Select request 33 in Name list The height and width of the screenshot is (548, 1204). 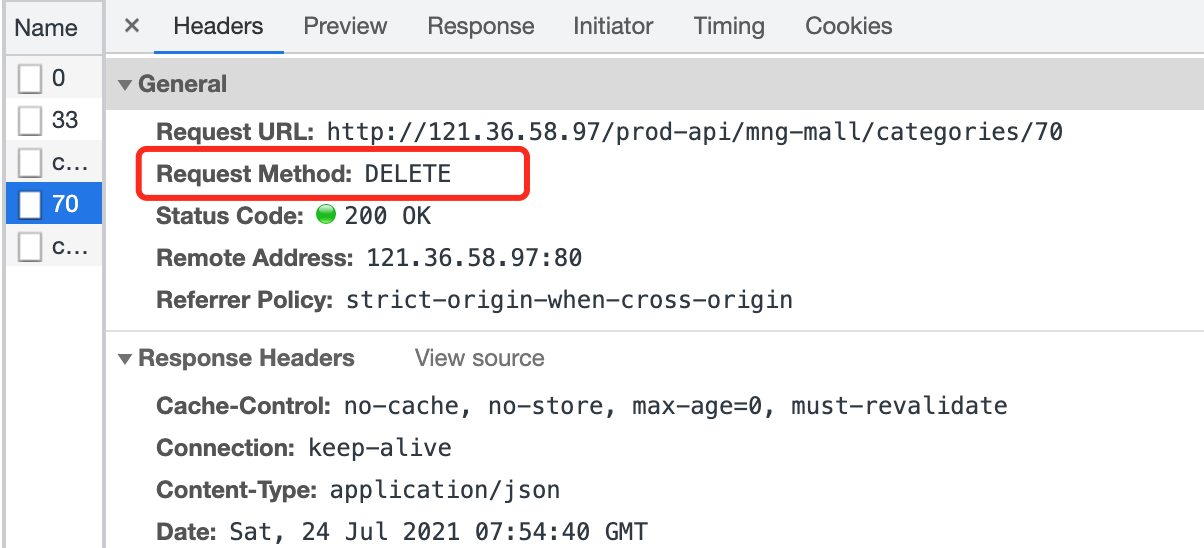coord(54,121)
